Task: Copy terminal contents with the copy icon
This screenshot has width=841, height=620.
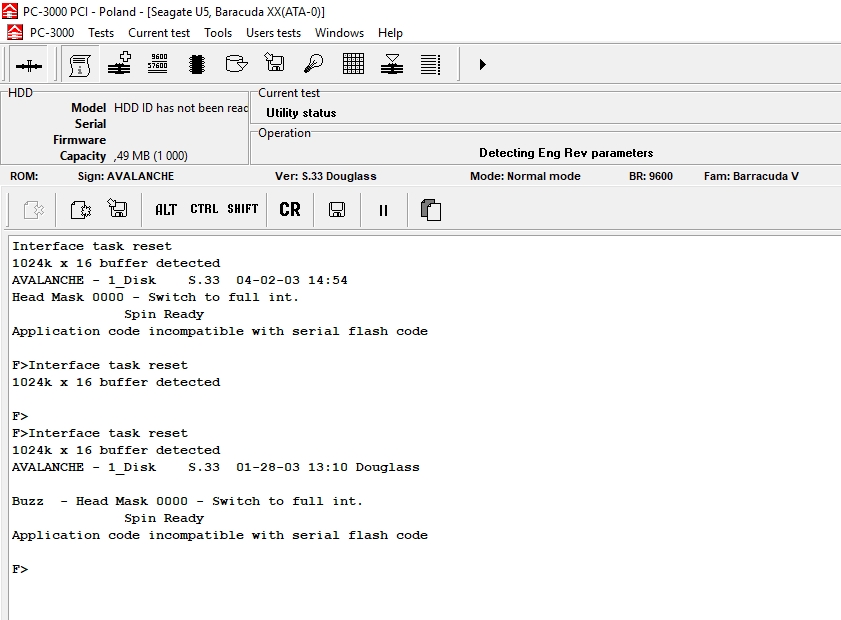Action: [431, 210]
